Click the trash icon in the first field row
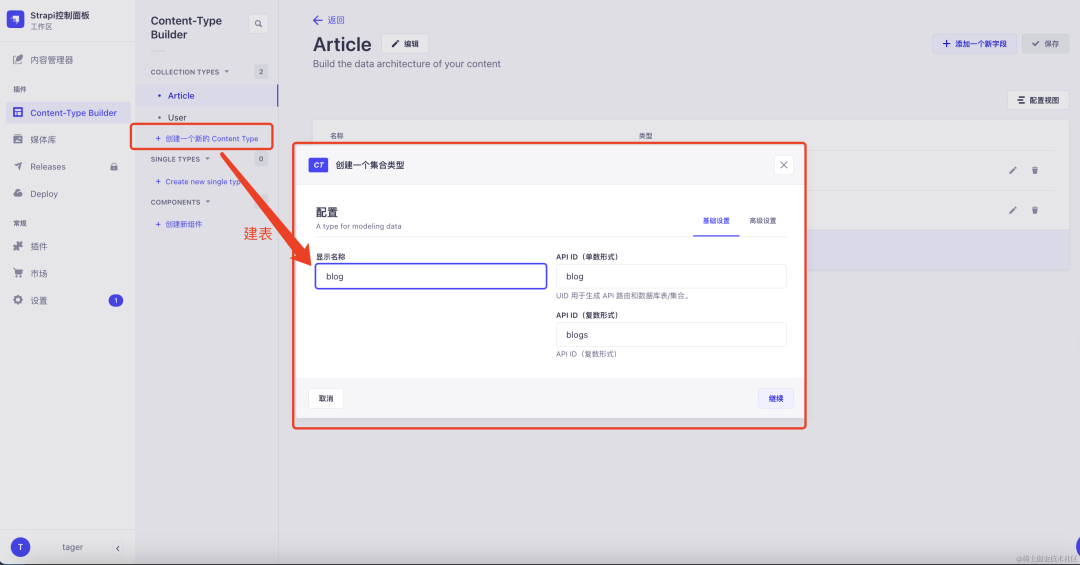 click(1035, 170)
